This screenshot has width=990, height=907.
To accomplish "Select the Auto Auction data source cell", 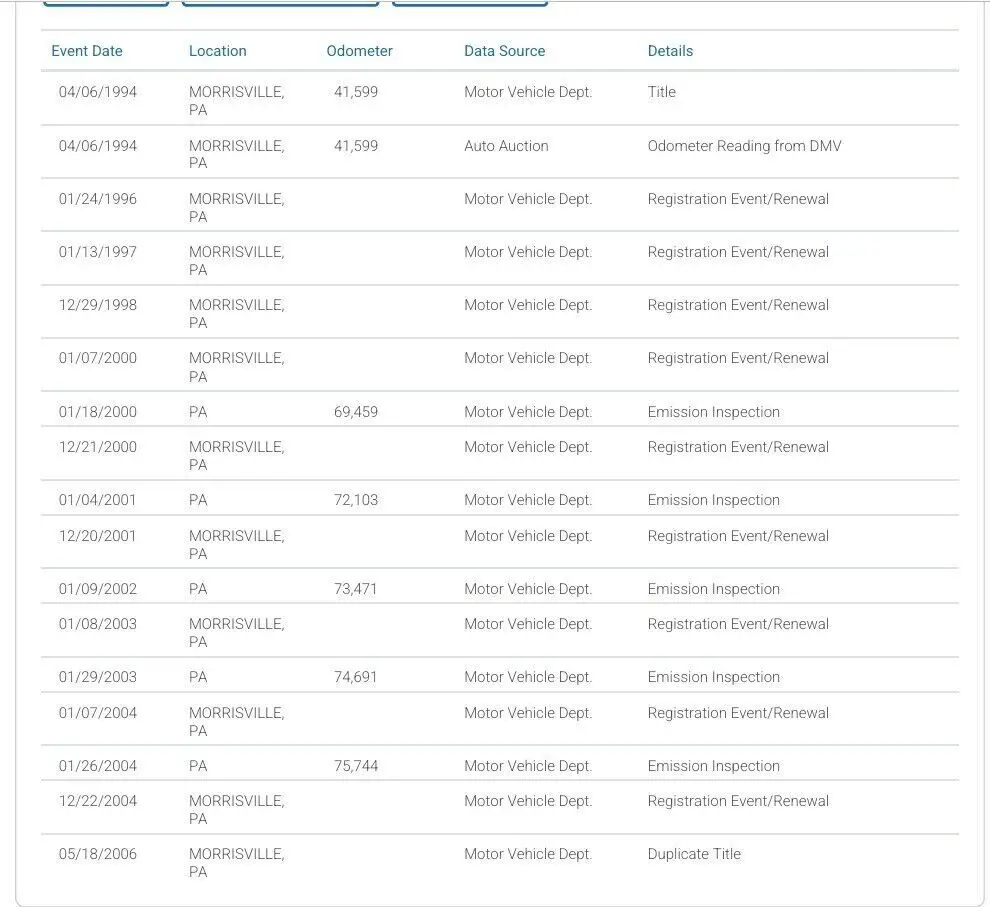I will pyautogui.click(x=506, y=146).
